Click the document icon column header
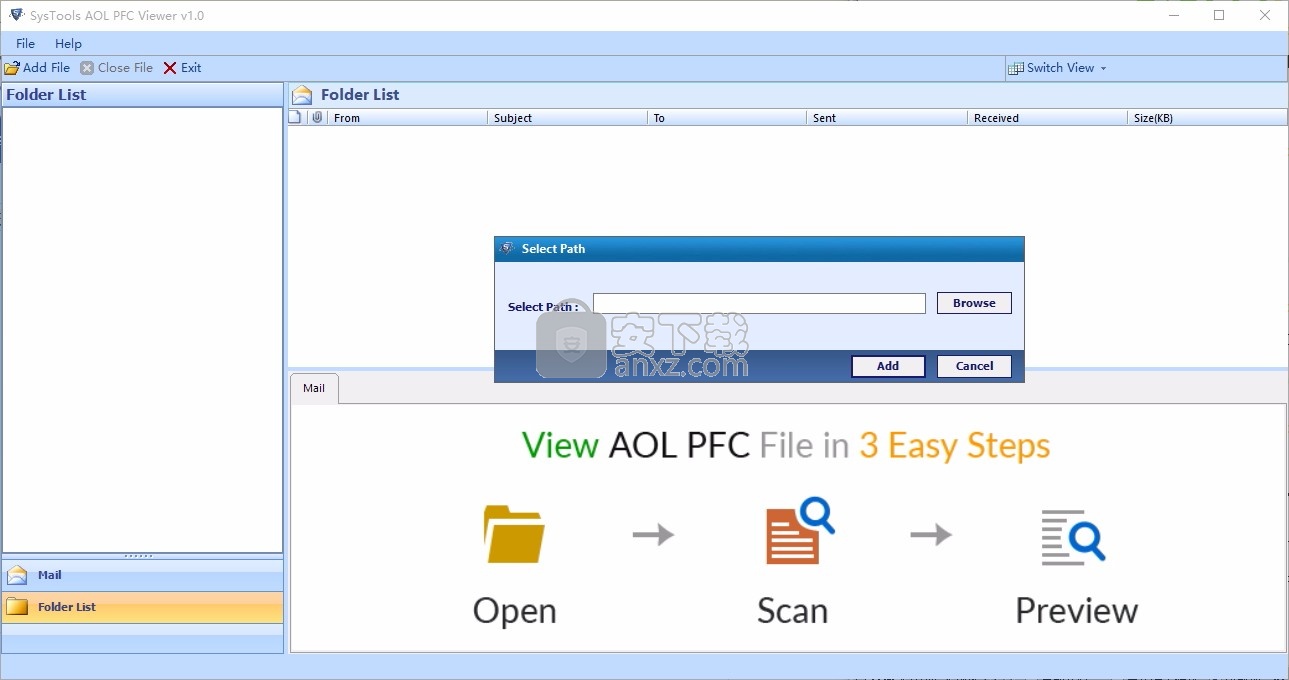This screenshot has width=1289, height=680. pos(295,117)
